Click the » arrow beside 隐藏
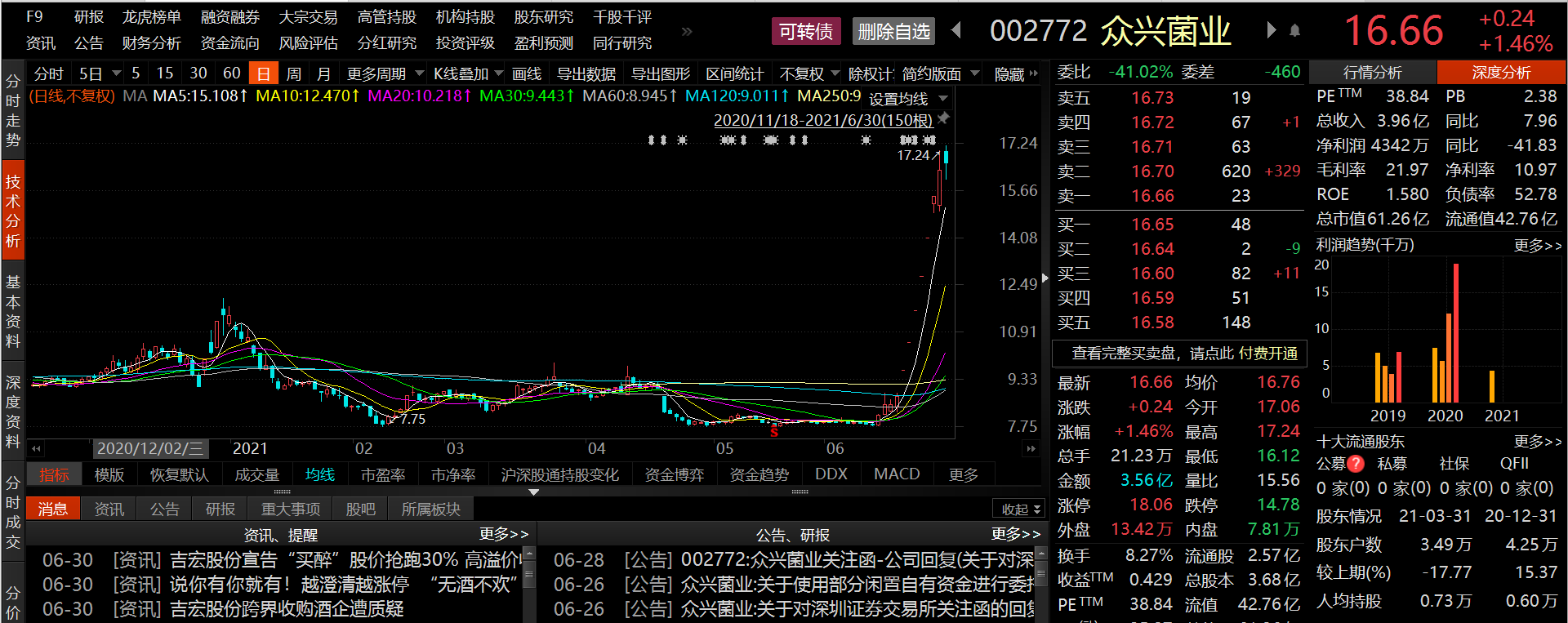The image size is (1568, 623). 1034,73
